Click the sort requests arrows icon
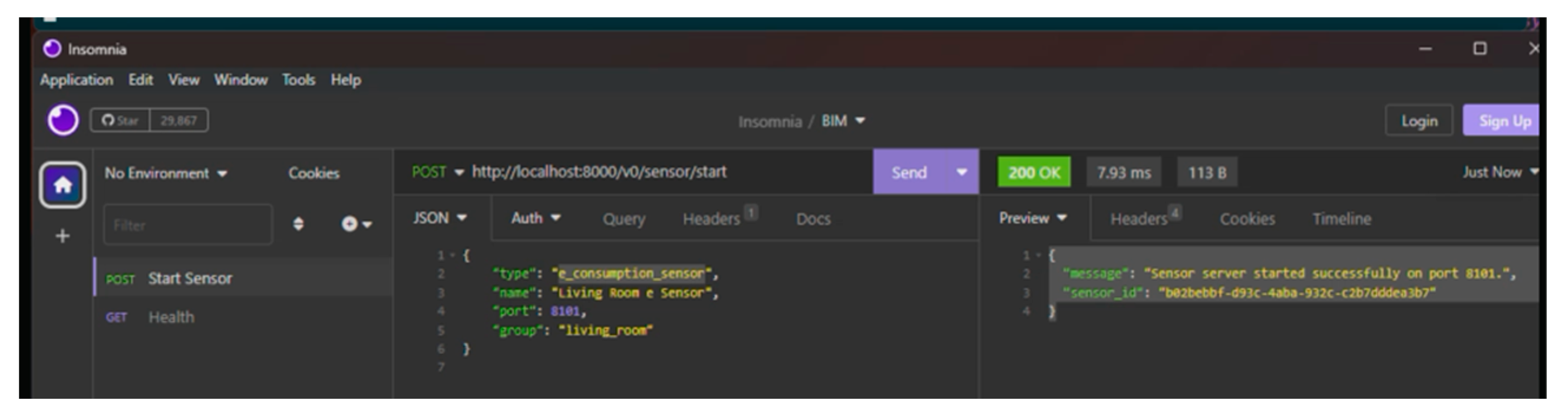 tap(298, 224)
